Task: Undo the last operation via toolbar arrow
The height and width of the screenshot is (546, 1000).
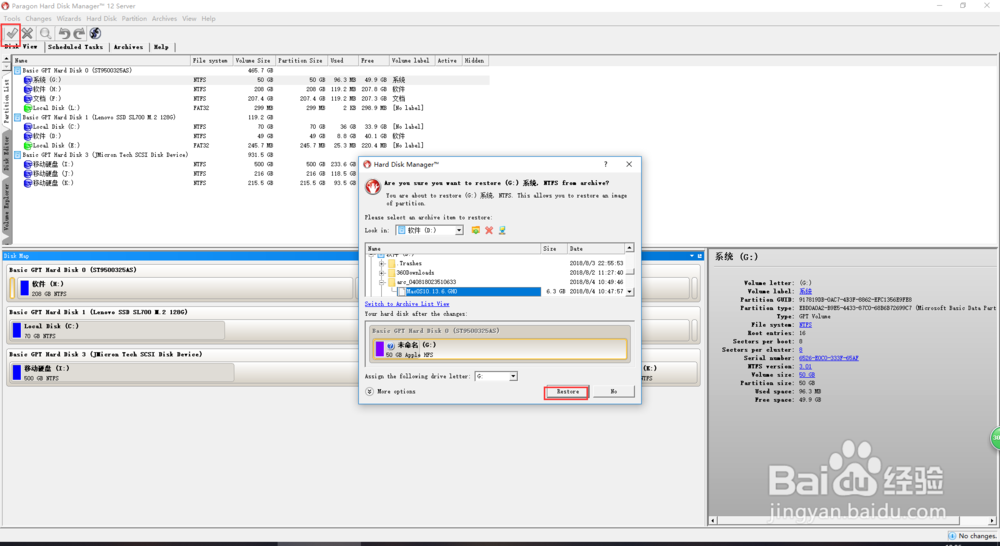Action: [64, 33]
